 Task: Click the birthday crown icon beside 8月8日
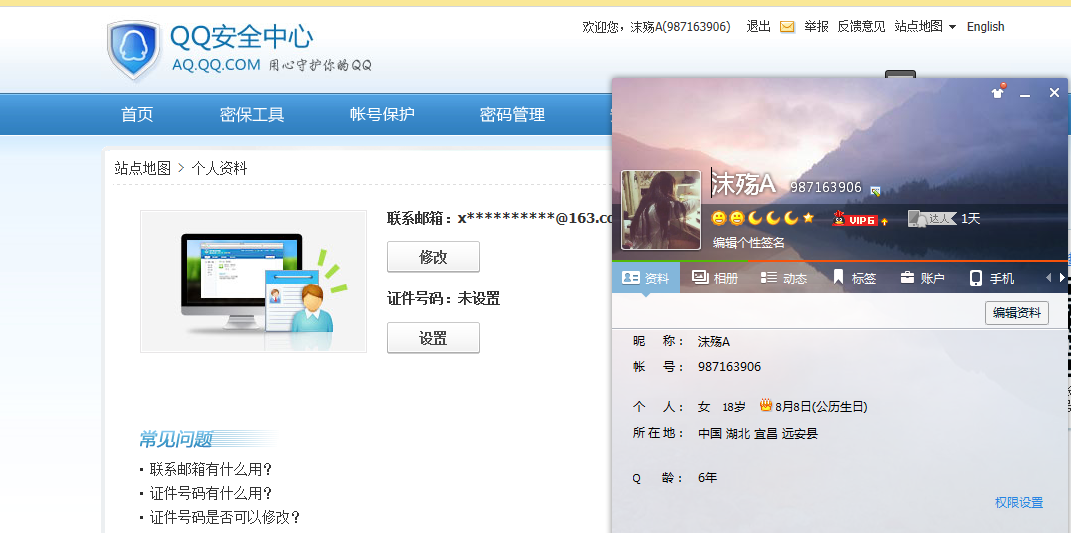(x=766, y=406)
